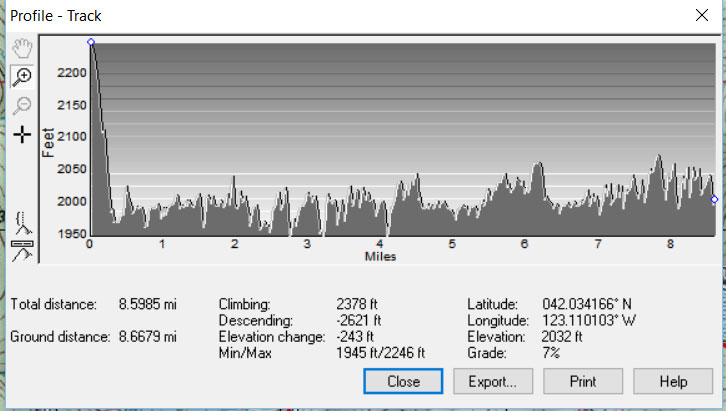
Task: Click the zoom out magnifier tool
Action: (x=21, y=105)
